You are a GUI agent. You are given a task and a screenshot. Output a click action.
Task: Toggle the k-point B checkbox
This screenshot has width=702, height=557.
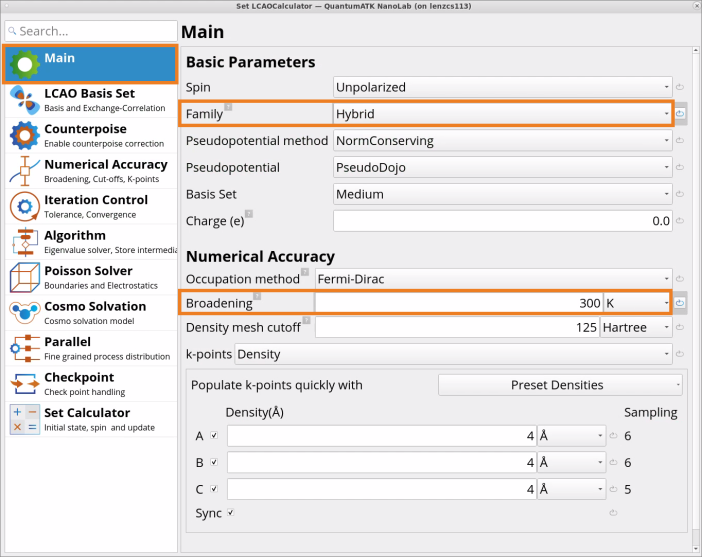click(x=214, y=463)
